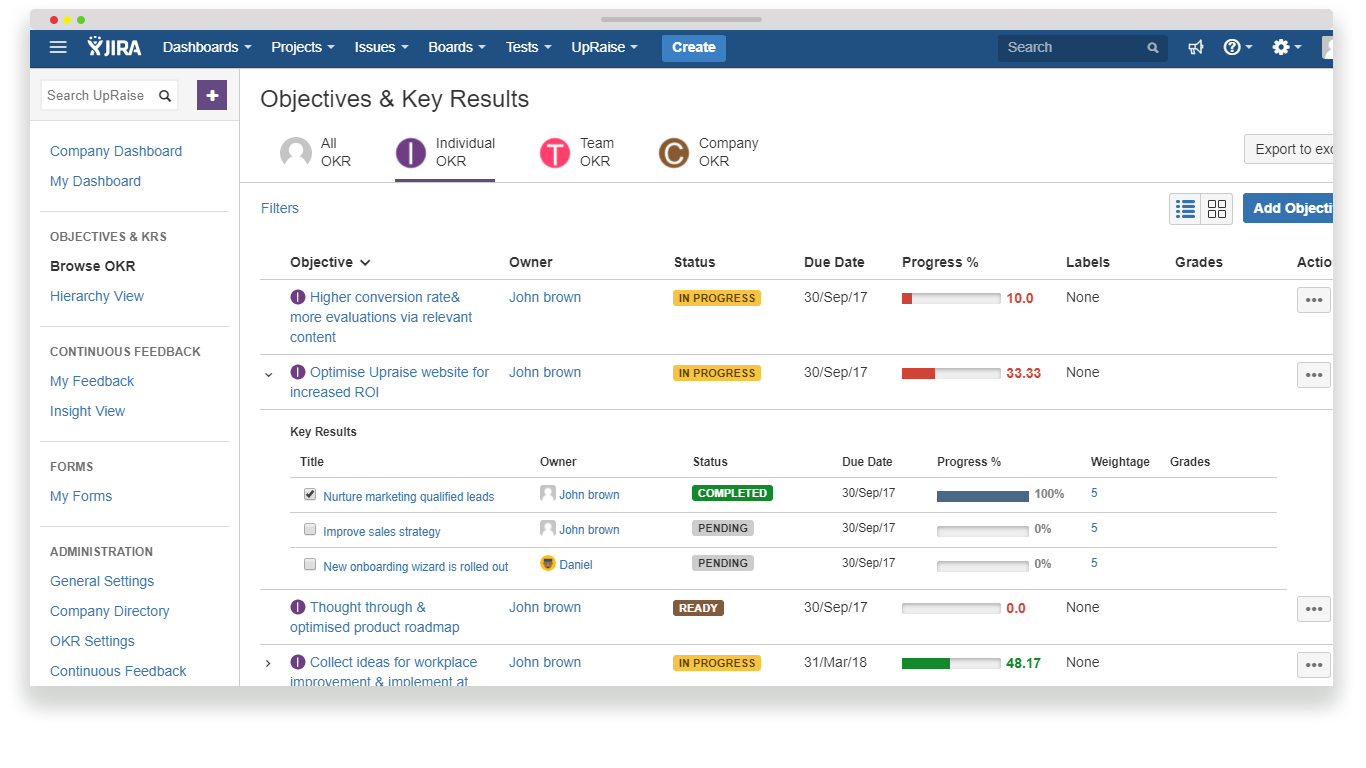Screen dimensions: 1366x768
Task: Open JIRA settings gear menu
Action: [1281, 47]
